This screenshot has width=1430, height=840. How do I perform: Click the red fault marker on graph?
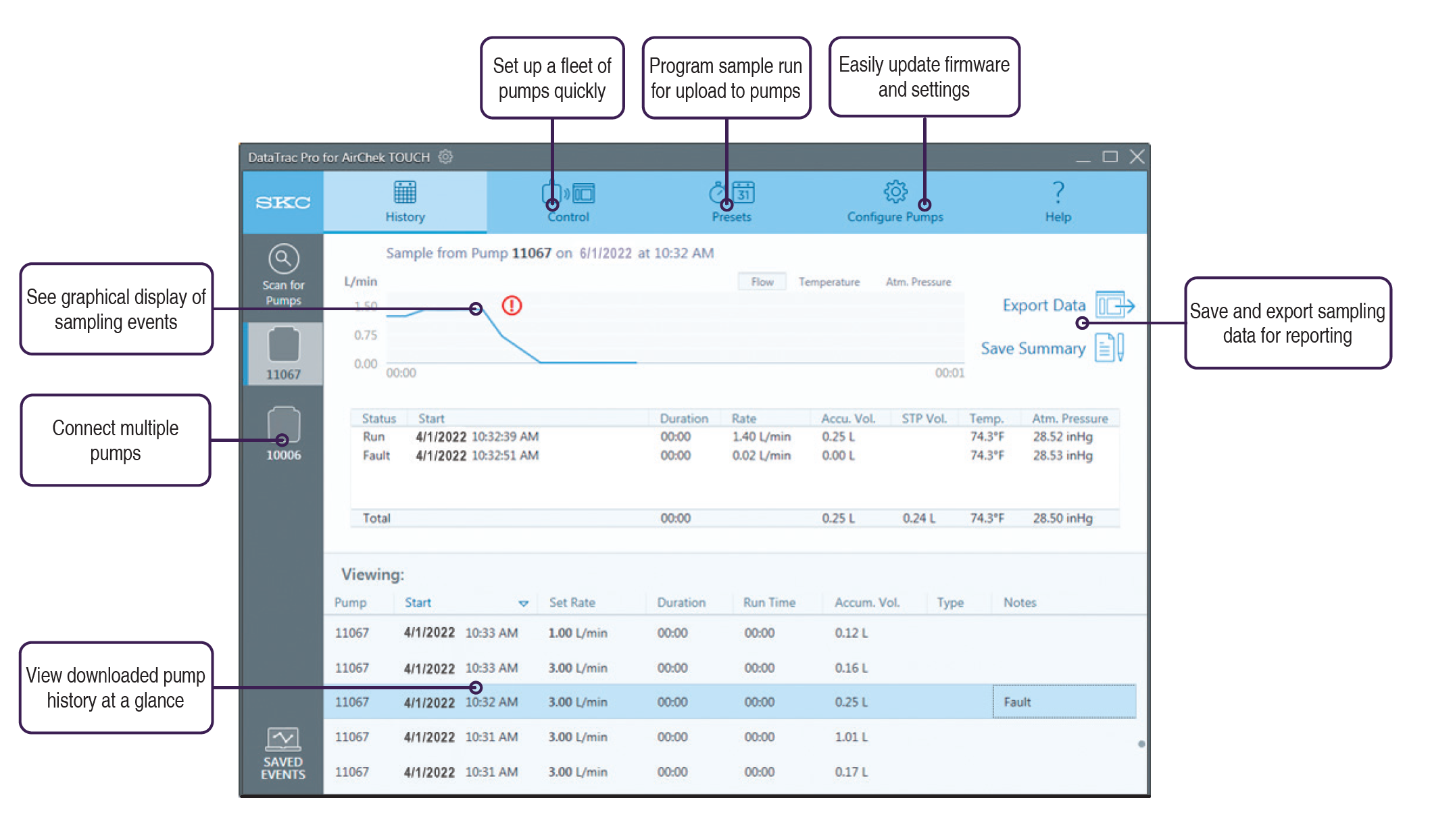click(x=512, y=305)
